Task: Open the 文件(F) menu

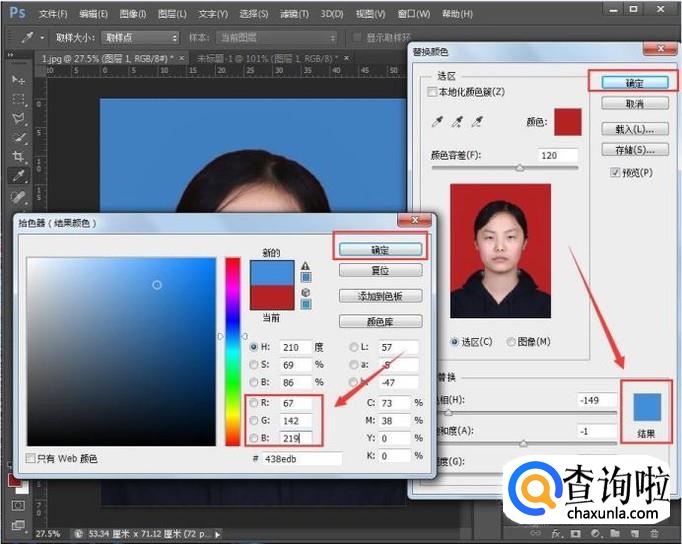Action: click(53, 14)
